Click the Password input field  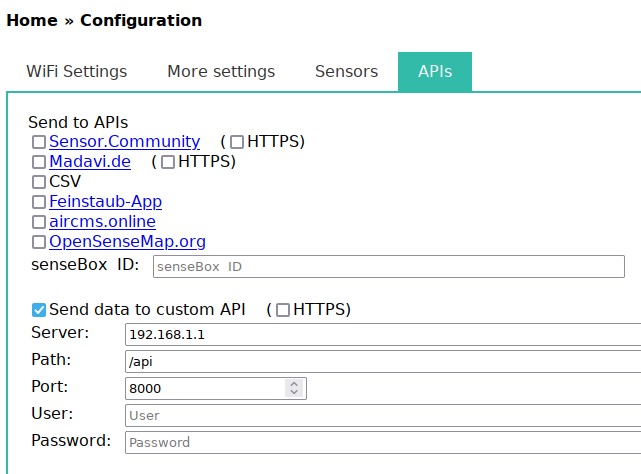(x=382, y=442)
